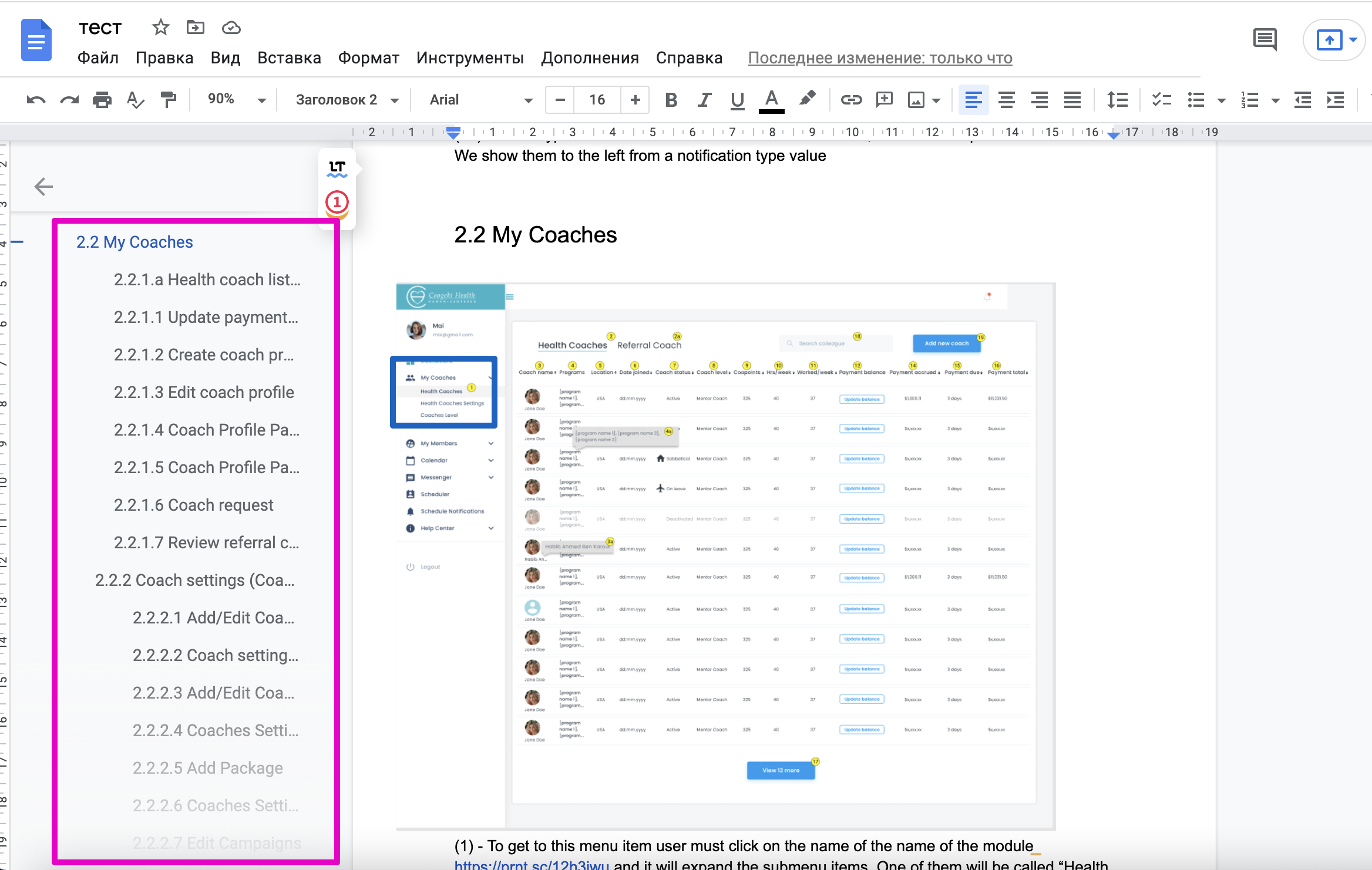Increase font size with plus button
Image resolution: width=1372 pixels, height=870 pixels.
(x=635, y=100)
